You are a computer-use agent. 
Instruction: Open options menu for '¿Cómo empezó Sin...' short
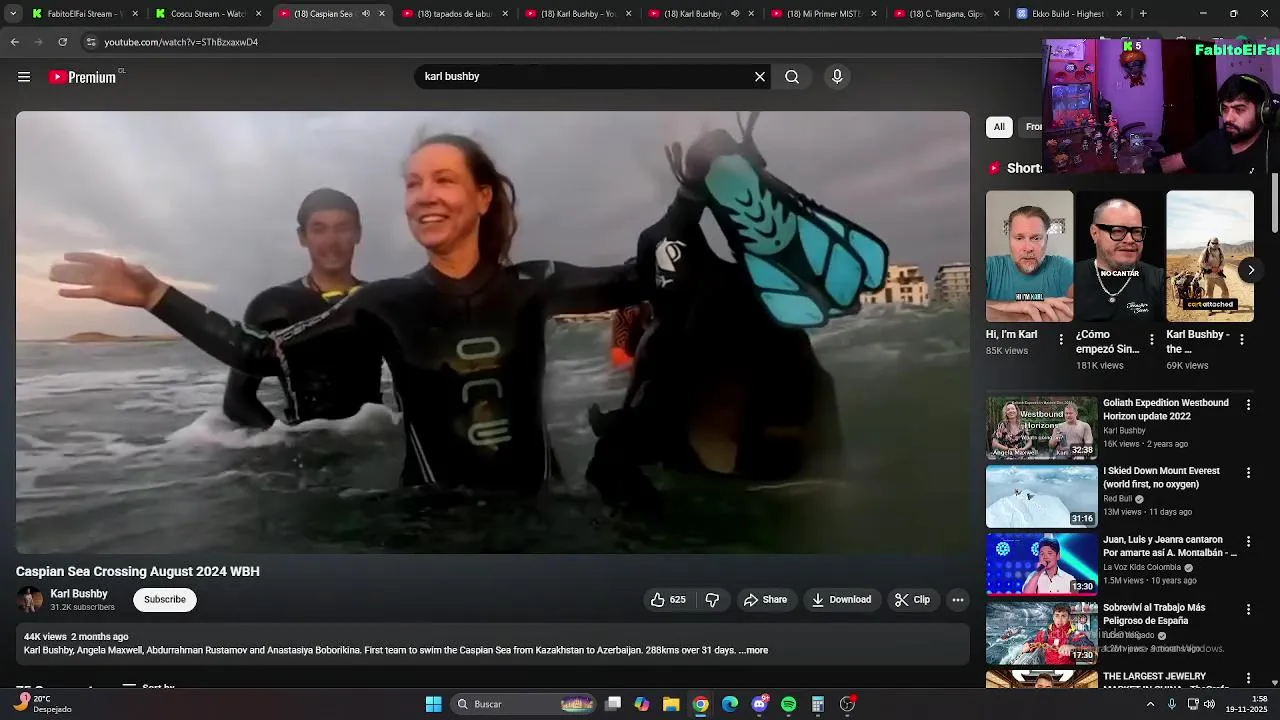[1151, 340]
